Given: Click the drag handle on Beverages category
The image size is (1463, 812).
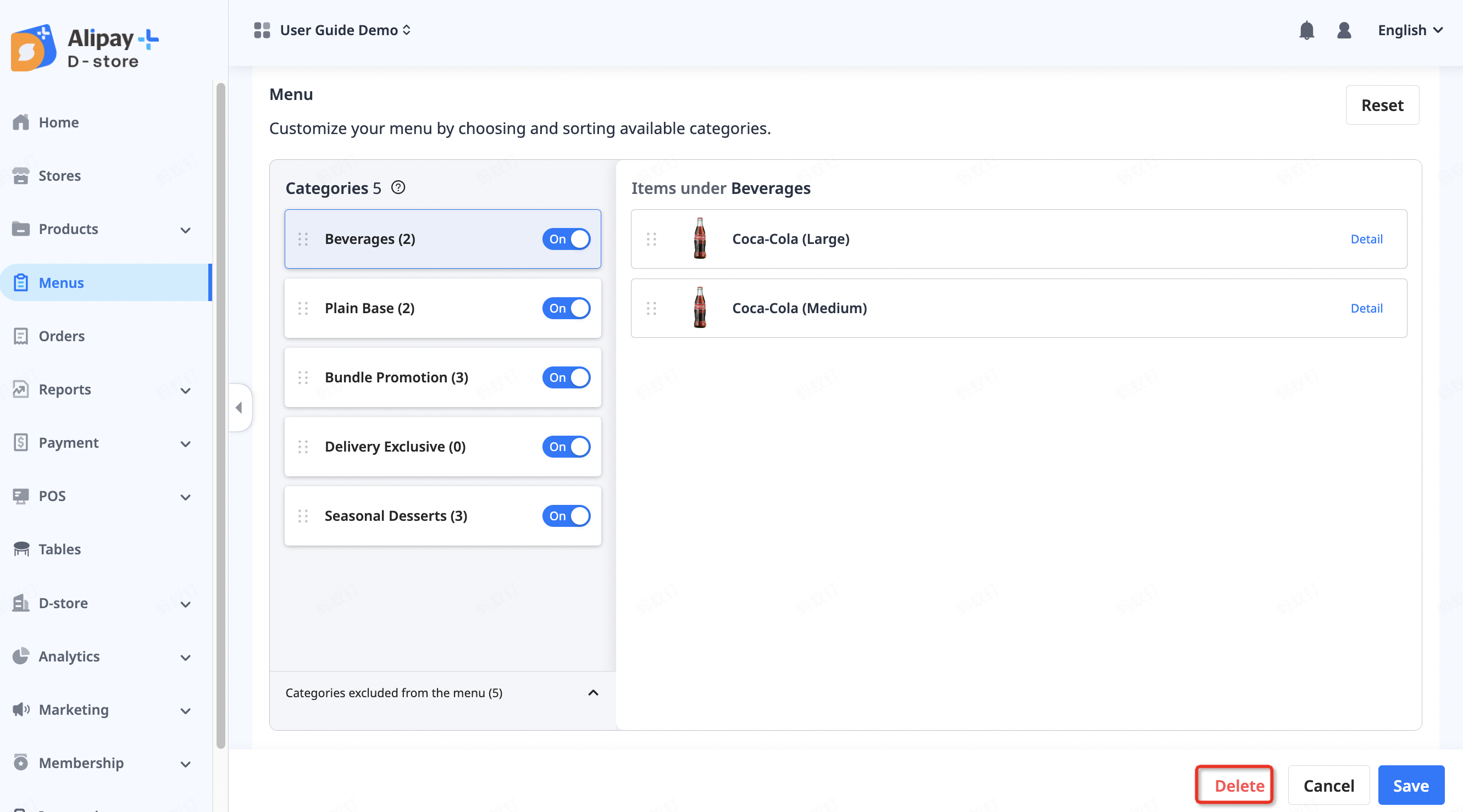Looking at the screenshot, I should 303,239.
